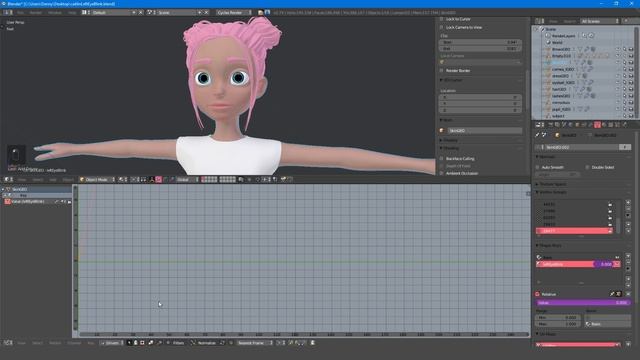The width and height of the screenshot is (640, 360).
Task: Open the Object properties tab icon
Action: click(577, 124)
